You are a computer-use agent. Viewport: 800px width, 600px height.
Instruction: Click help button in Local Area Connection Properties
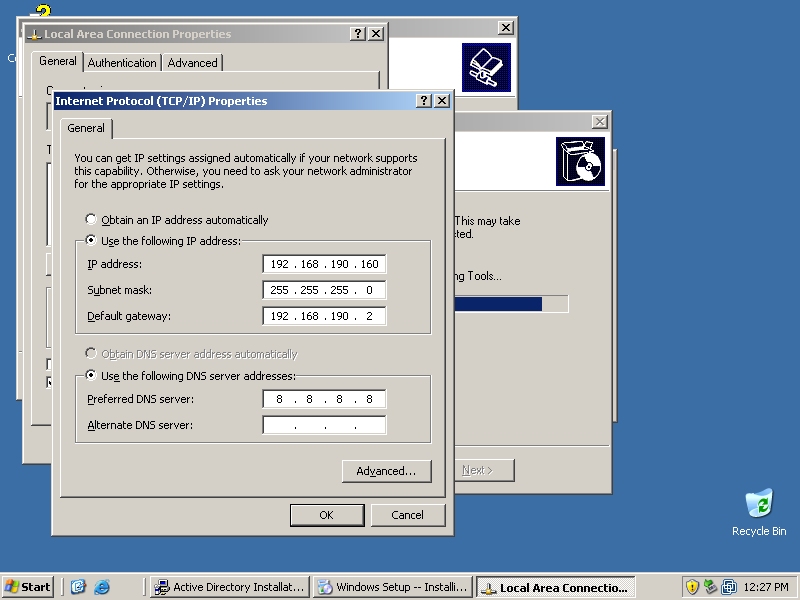(x=358, y=34)
